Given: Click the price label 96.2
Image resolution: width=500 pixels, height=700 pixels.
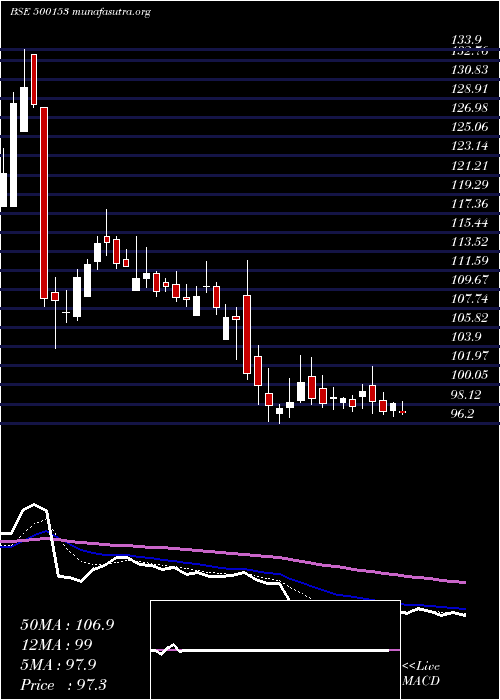Looking at the screenshot, I should tap(462, 414).
